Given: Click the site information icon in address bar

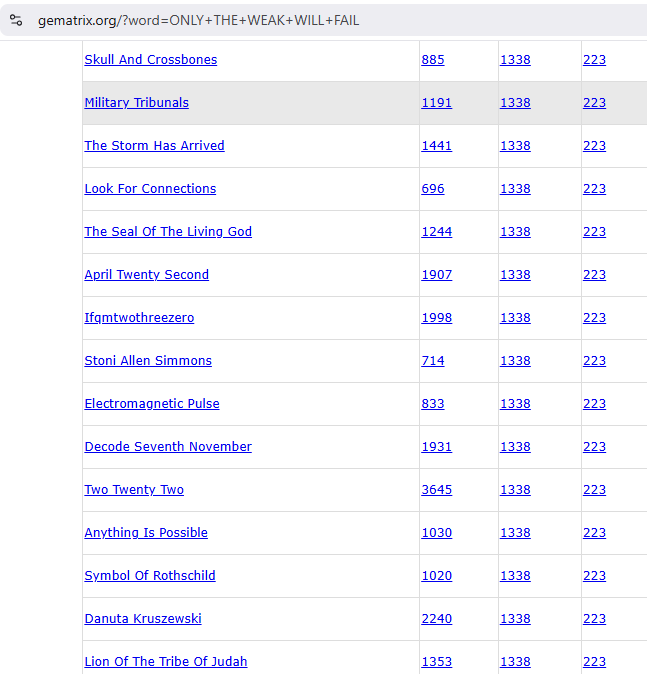Looking at the screenshot, I should [16, 20].
